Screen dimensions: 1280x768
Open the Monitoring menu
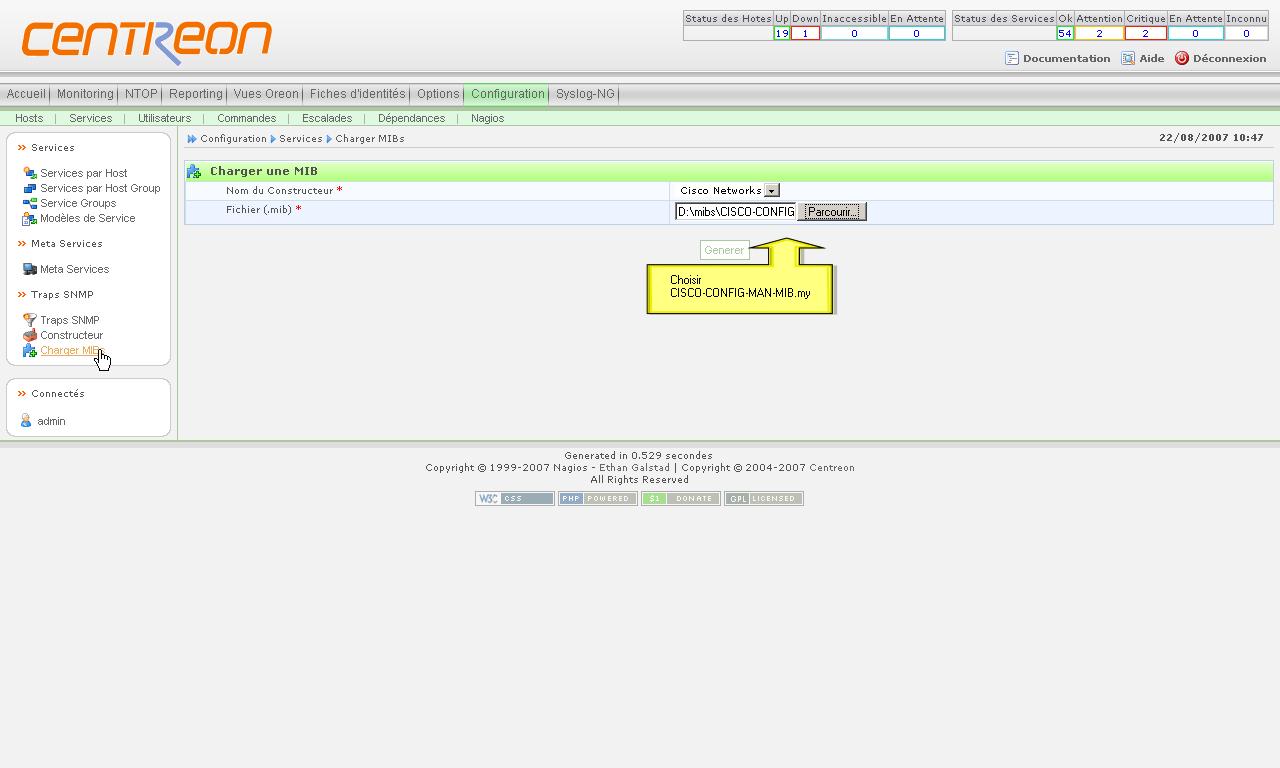click(x=85, y=94)
